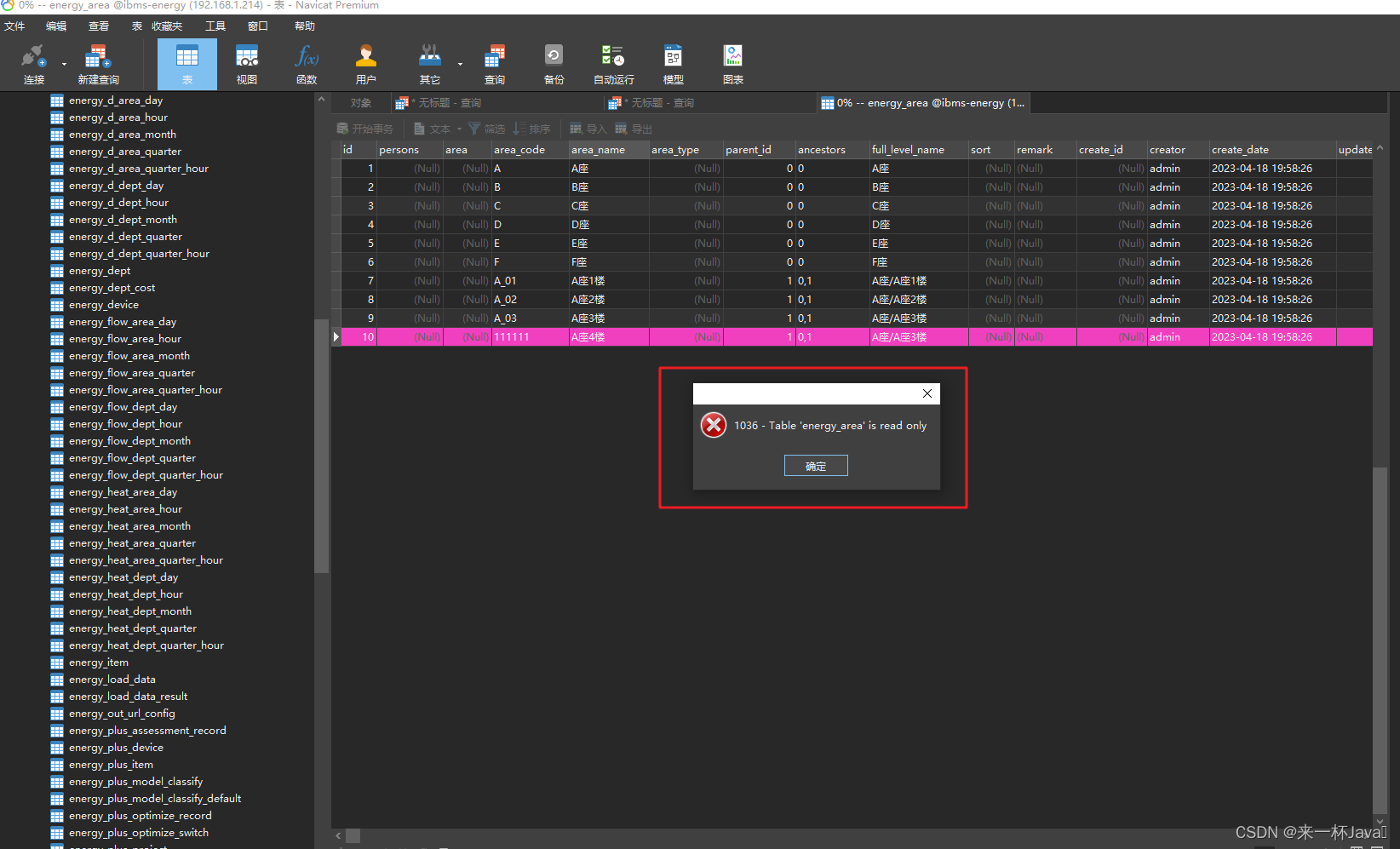Screen dimensions: 1400x849
Task: Open the 编辑 (Edit) menu
Action: tap(56, 26)
